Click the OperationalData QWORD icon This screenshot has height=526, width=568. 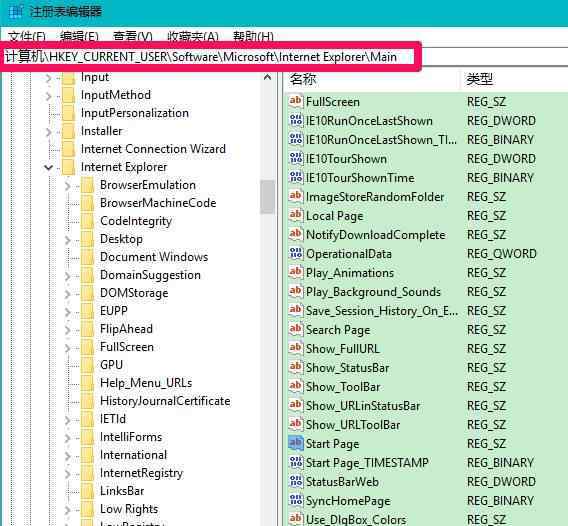click(296, 254)
